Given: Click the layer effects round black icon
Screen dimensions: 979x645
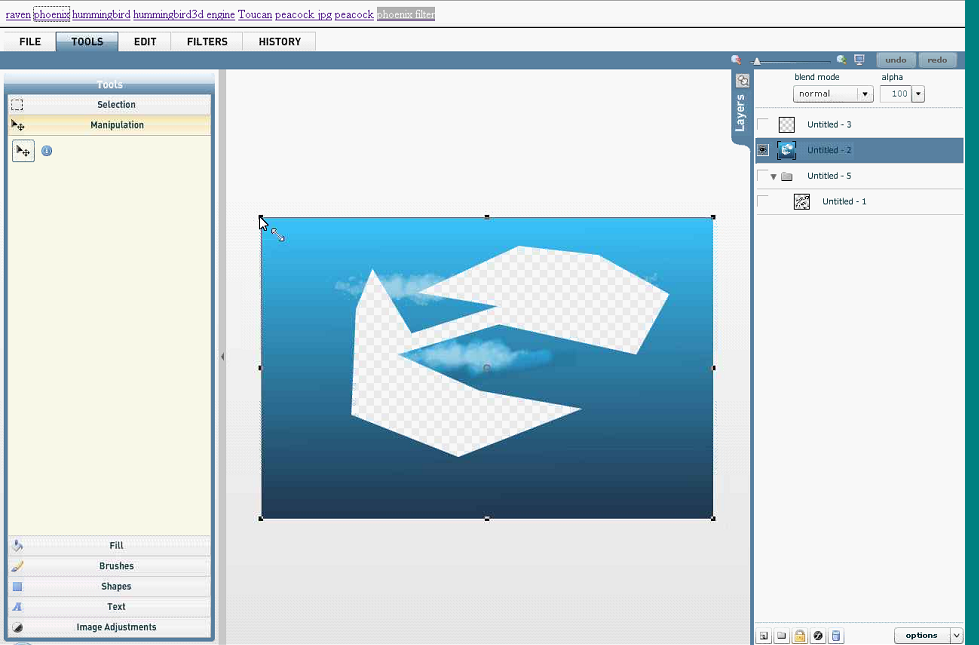Looking at the screenshot, I should pos(818,636).
